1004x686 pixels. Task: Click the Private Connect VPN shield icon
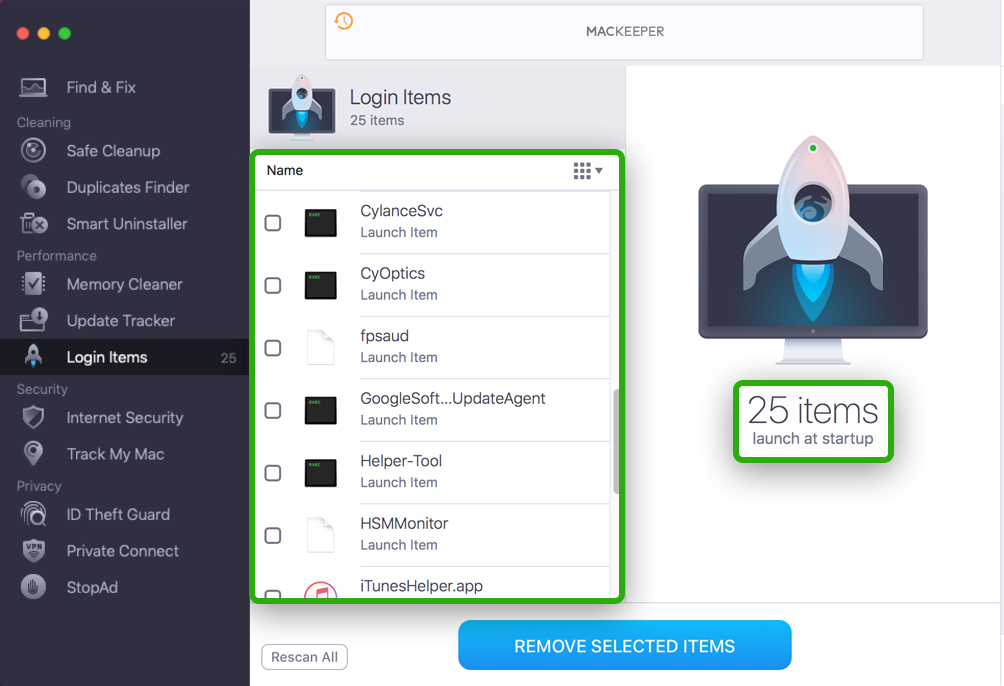(x=33, y=551)
